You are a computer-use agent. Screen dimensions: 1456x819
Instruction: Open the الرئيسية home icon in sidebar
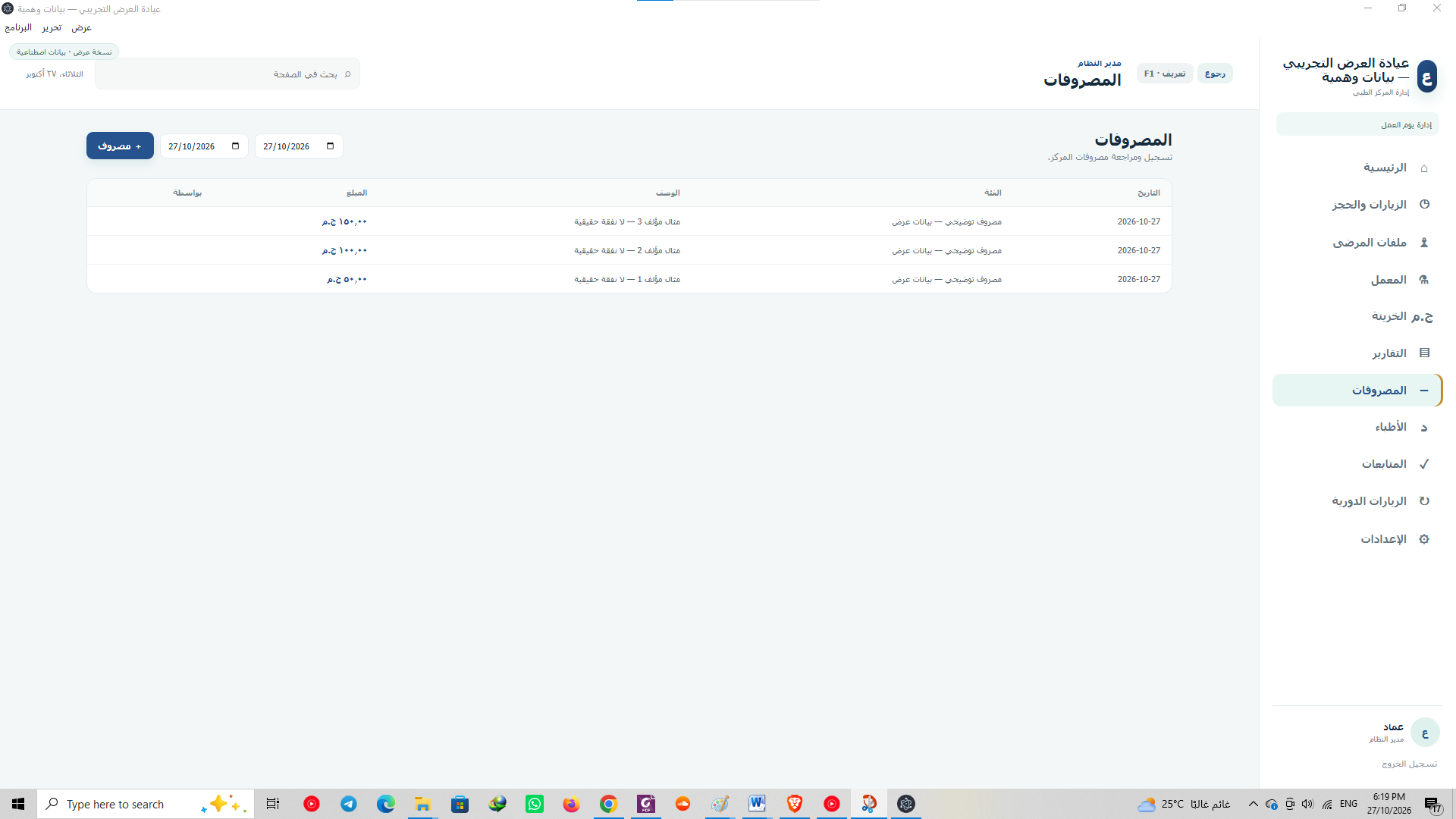(x=1424, y=168)
